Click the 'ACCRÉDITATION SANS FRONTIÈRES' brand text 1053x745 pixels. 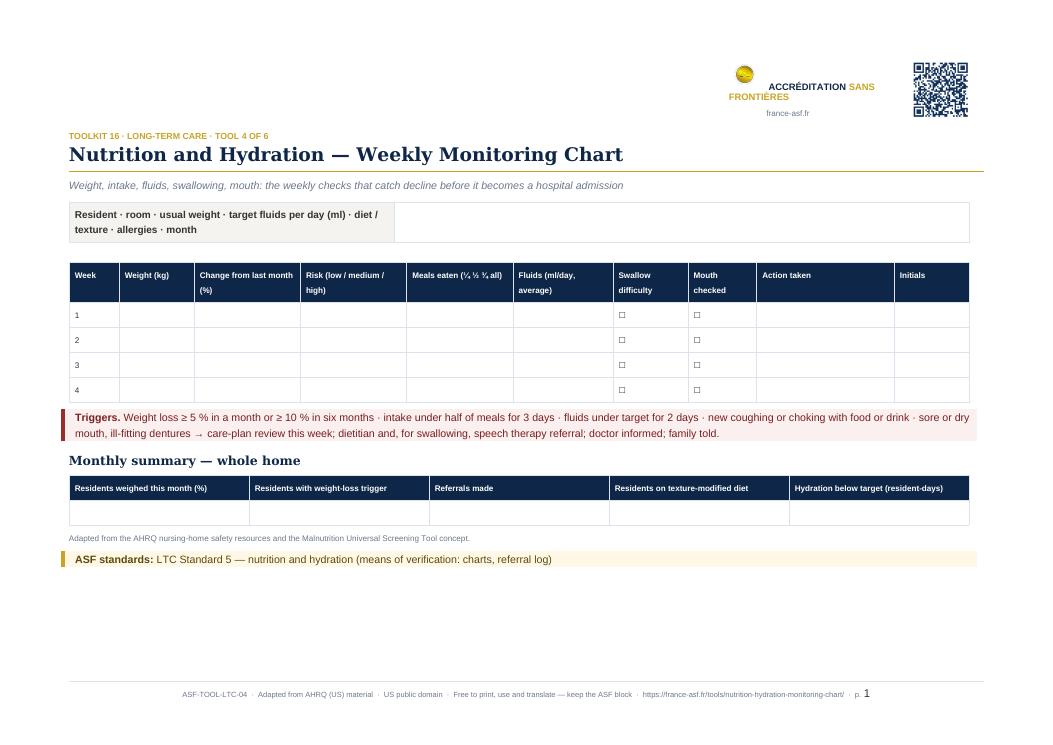pos(802,91)
